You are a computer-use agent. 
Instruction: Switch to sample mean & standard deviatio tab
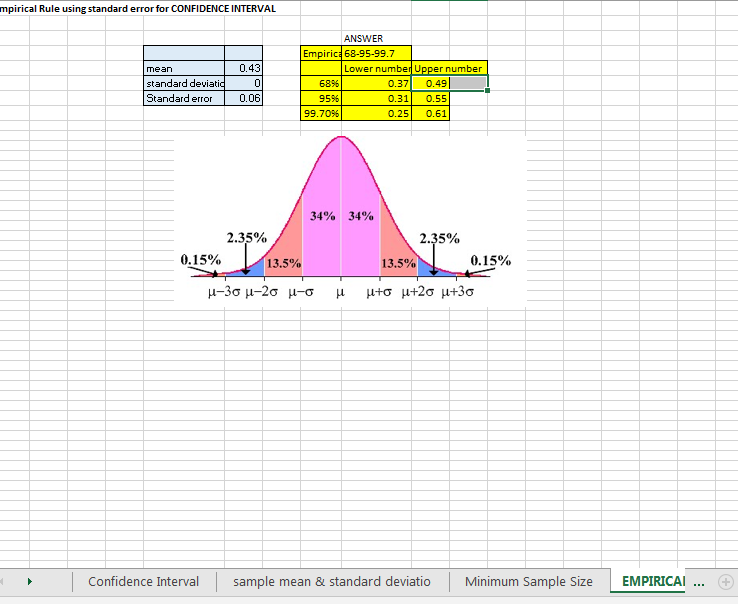pos(332,581)
